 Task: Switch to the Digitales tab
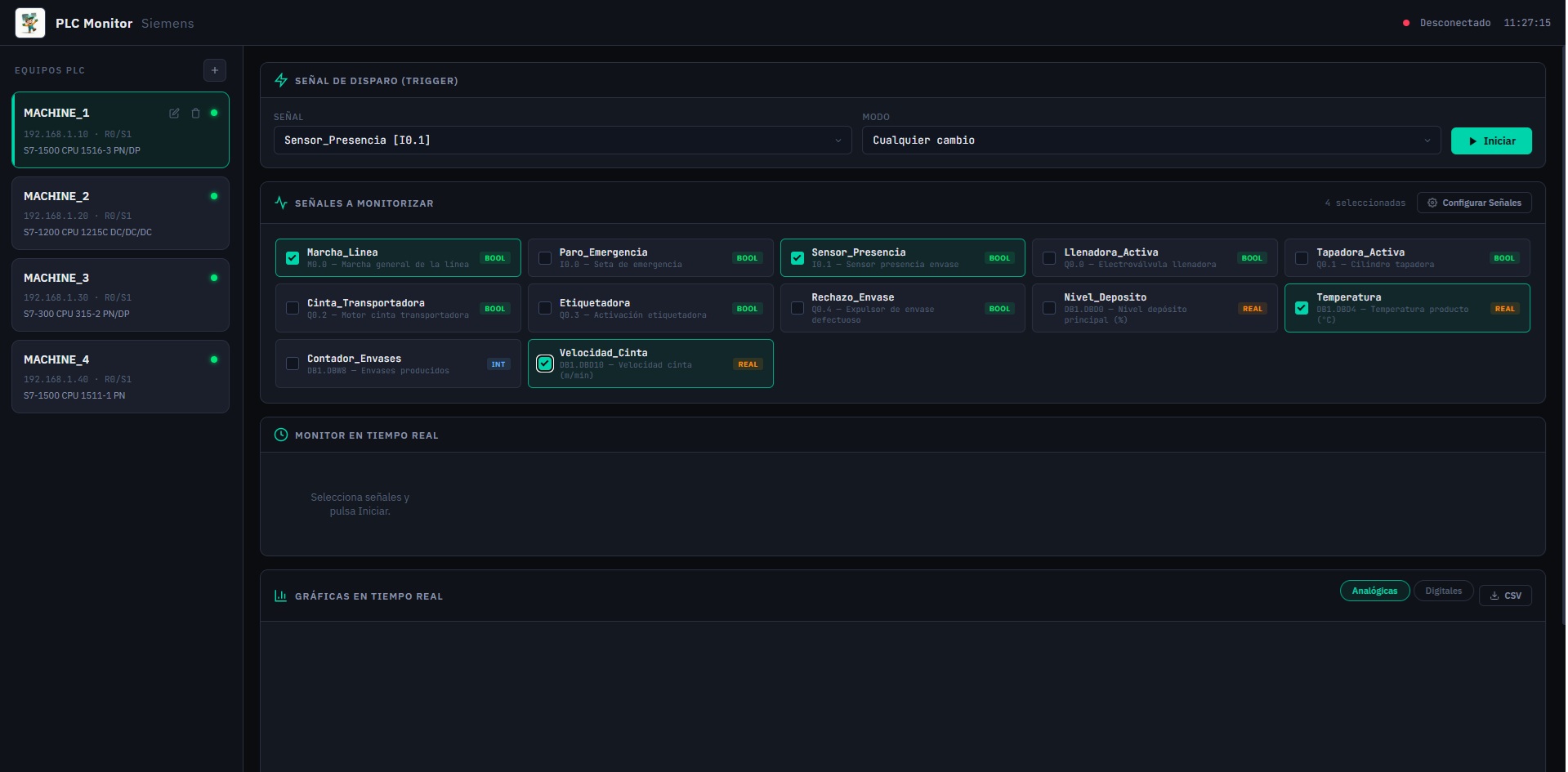1443,591
